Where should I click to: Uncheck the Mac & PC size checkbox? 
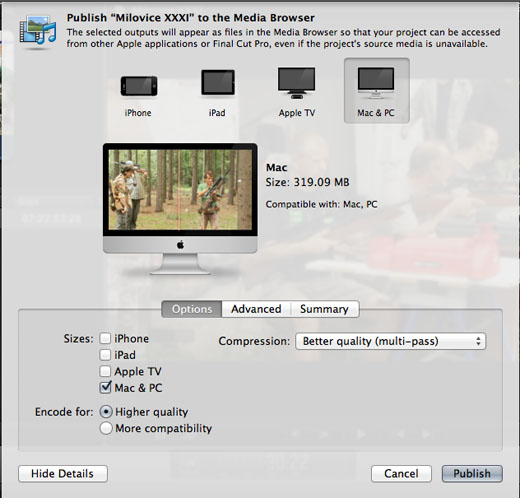pos(105,387)
